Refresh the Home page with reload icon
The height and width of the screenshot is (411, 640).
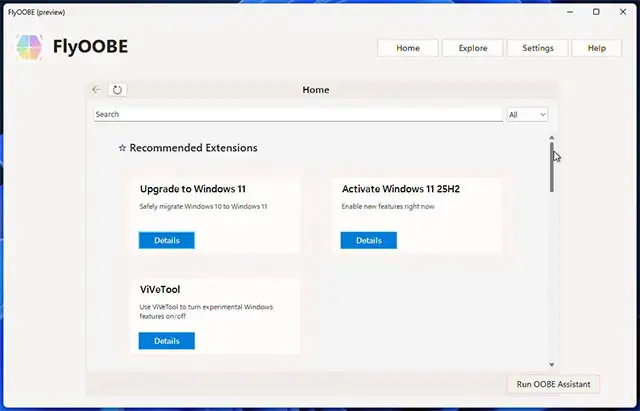(x=117, y=90)
